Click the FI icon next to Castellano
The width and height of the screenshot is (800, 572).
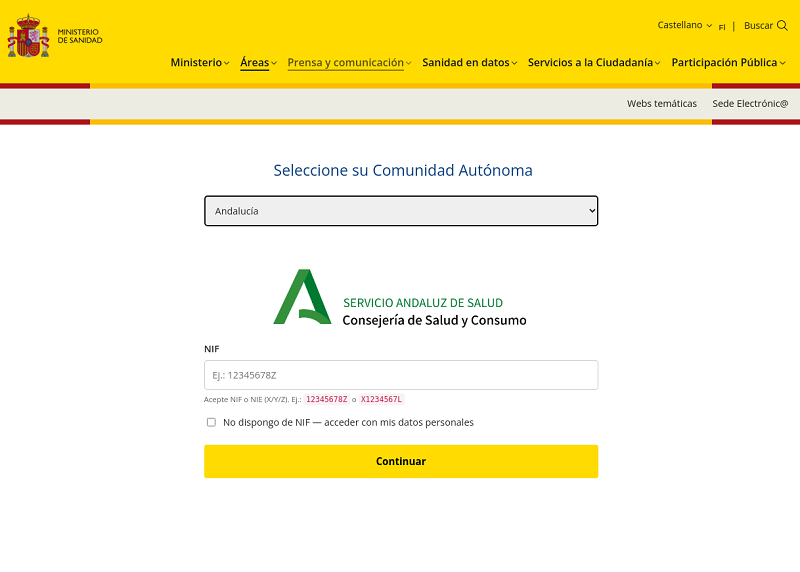(722, 27)
